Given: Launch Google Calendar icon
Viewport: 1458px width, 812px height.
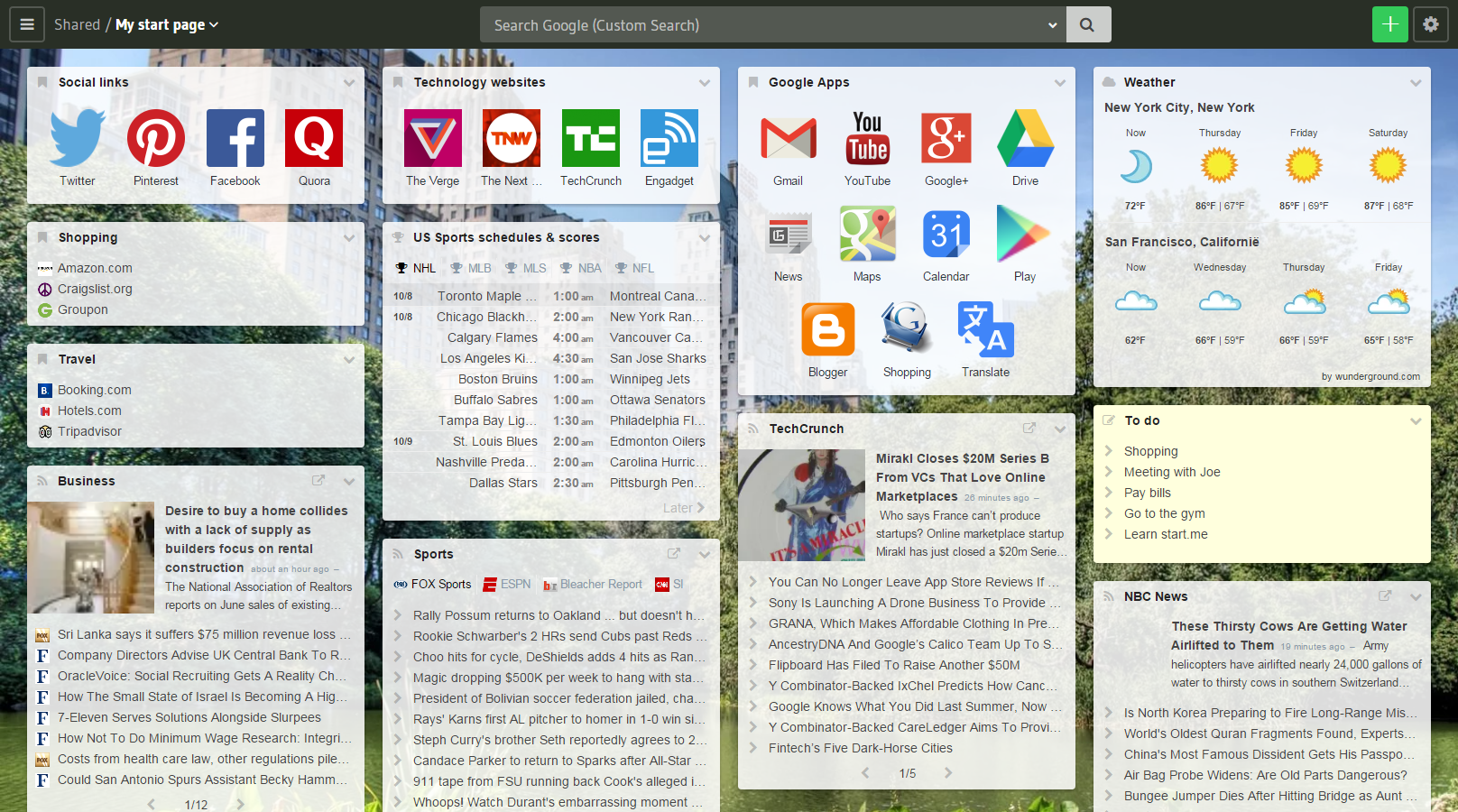Looking at the screenshot, I should tap(946, 234).
